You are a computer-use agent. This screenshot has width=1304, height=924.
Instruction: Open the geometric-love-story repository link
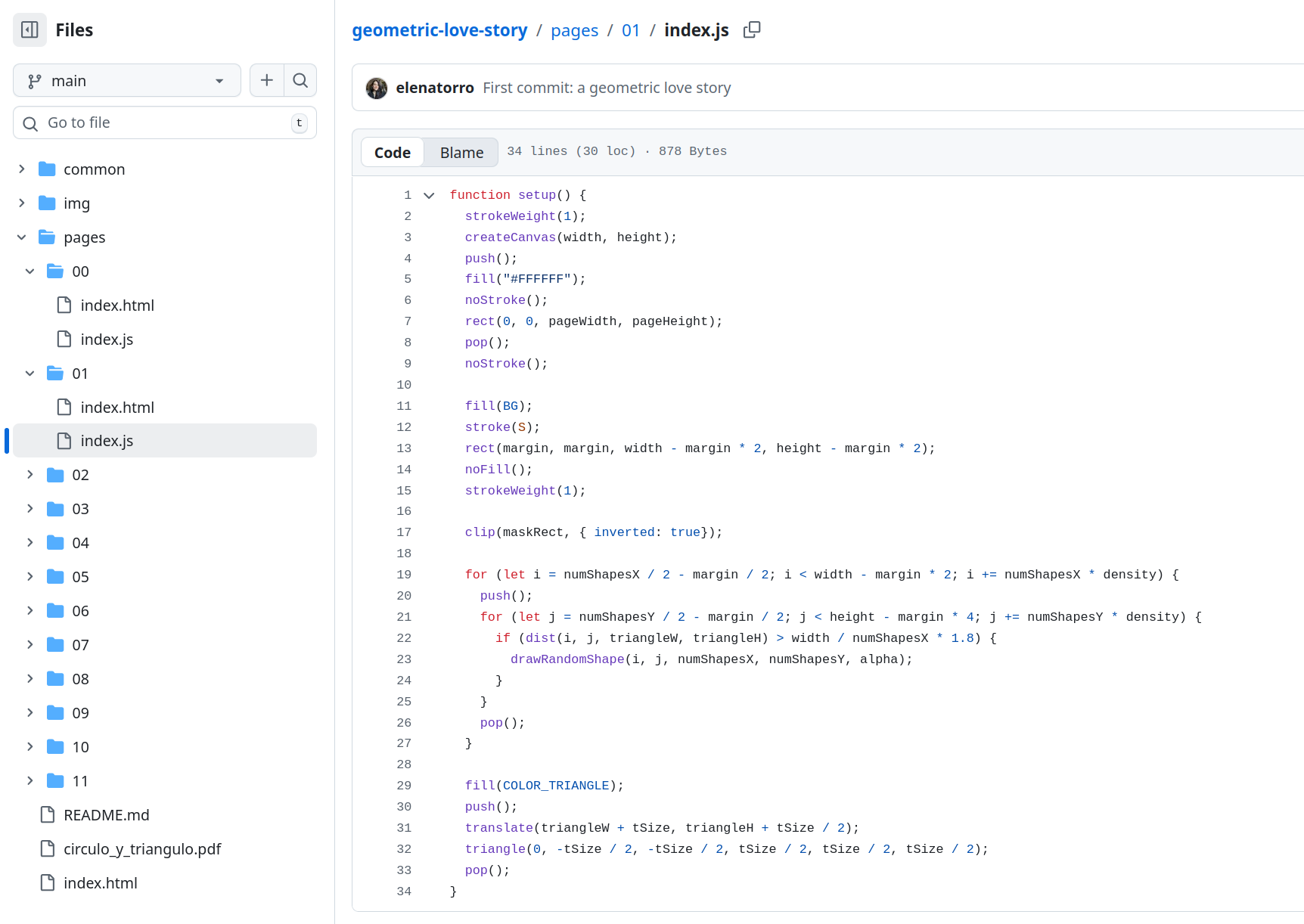point(439,30)
